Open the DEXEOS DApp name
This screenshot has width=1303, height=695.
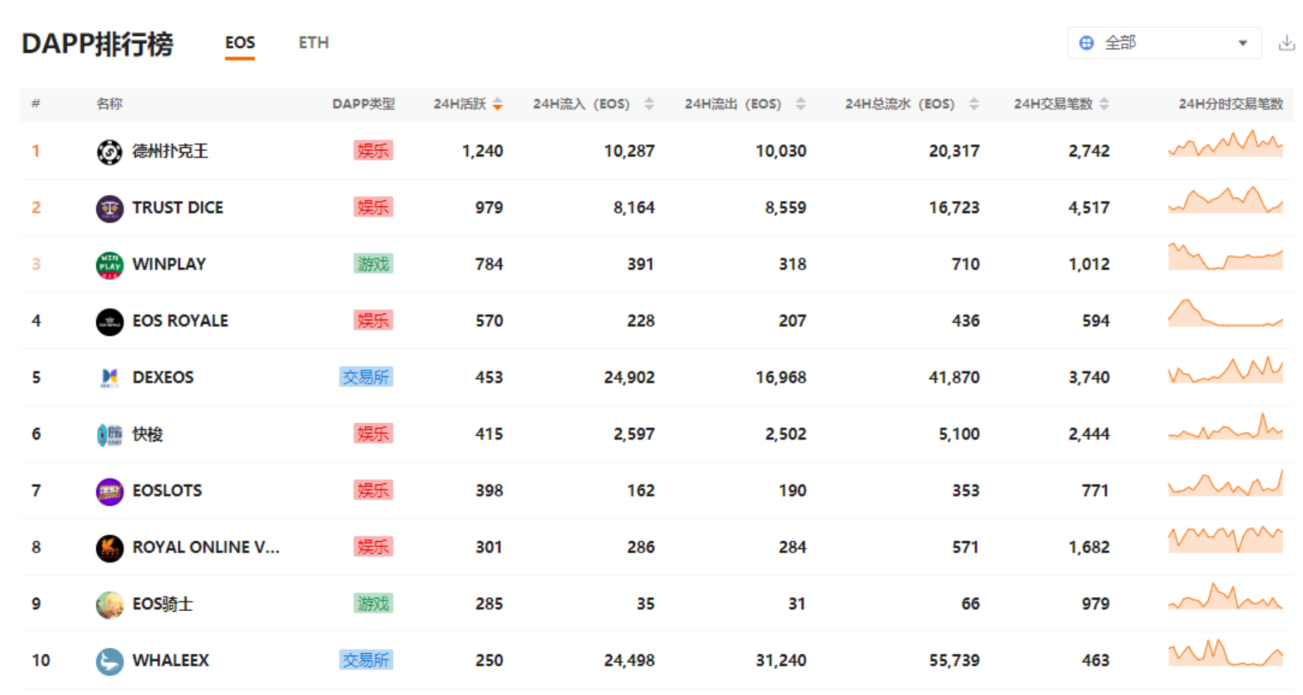[163, 378]
